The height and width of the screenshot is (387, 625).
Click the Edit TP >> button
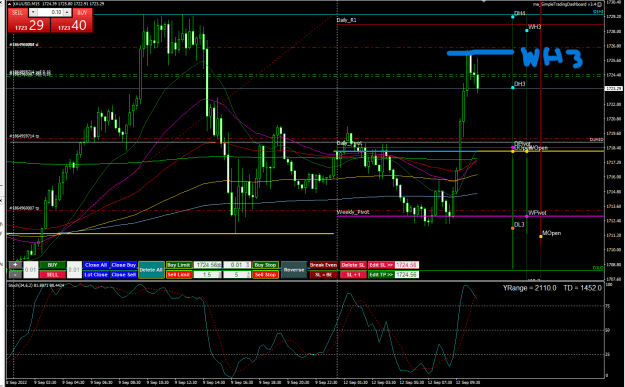(381, 275)
